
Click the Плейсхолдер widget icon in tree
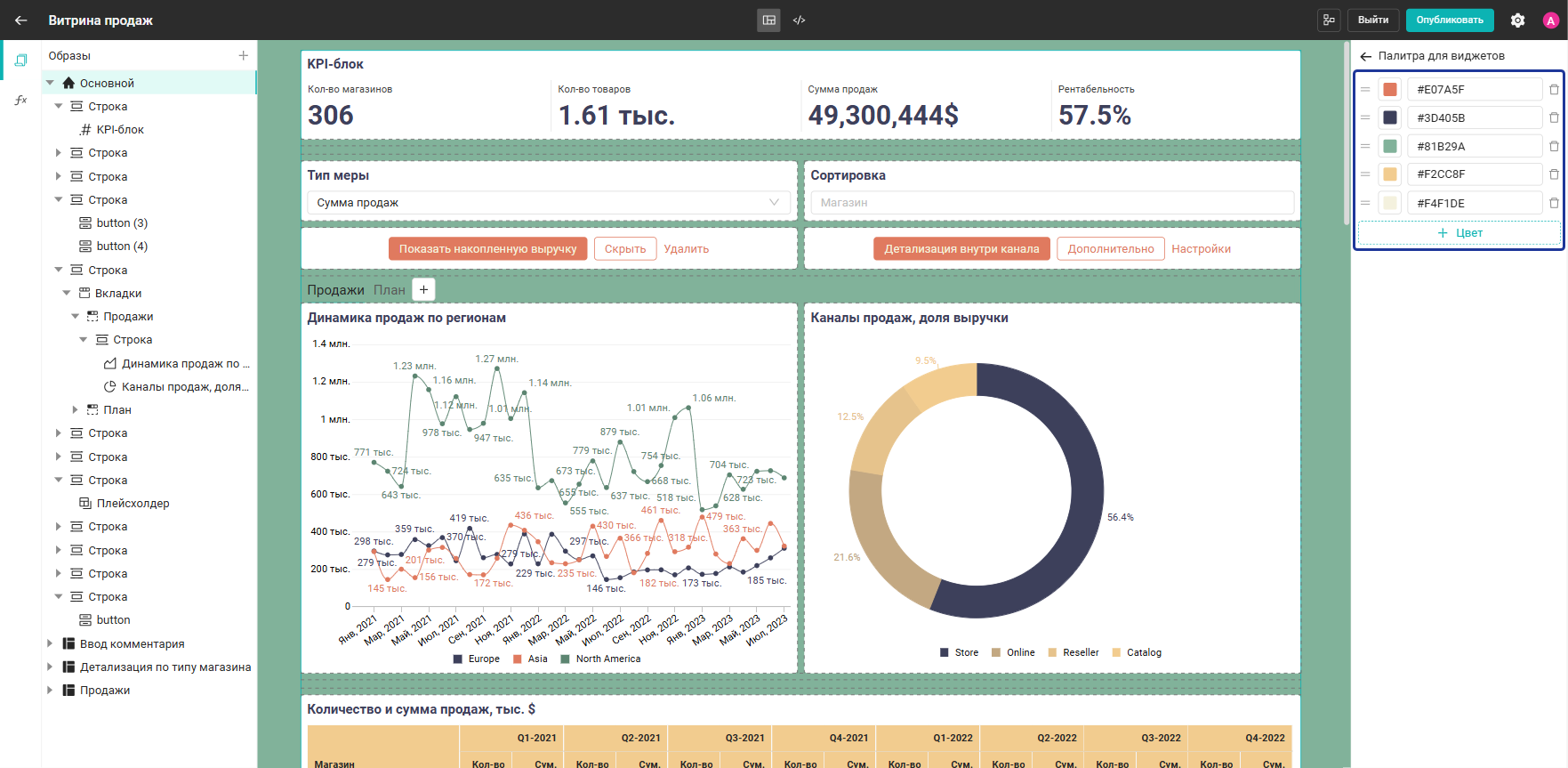[x=85, y=503]
